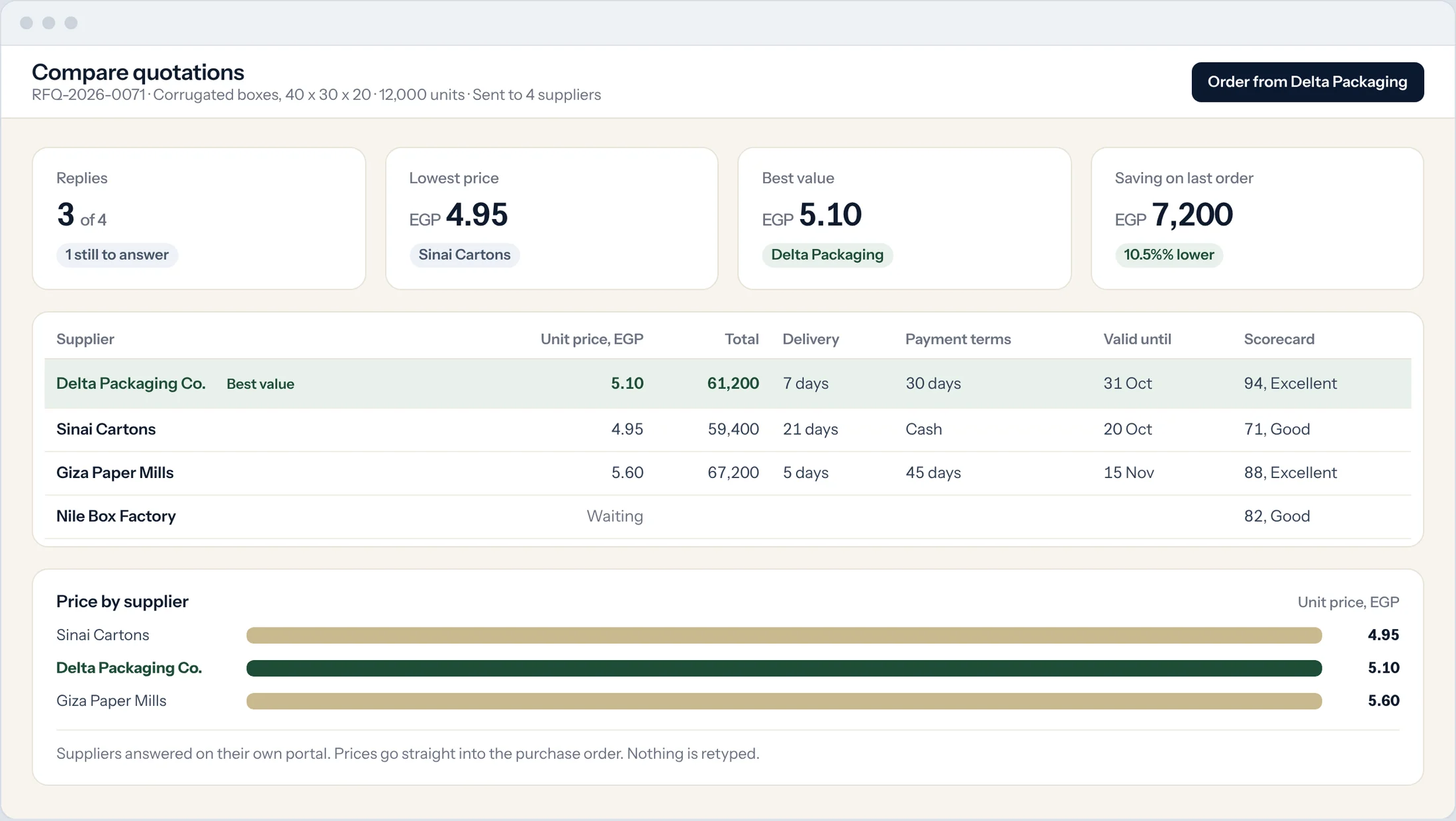Click the 'Waiting' status for Nile Box
The image size is (1456, 821).
click(614, 516)
